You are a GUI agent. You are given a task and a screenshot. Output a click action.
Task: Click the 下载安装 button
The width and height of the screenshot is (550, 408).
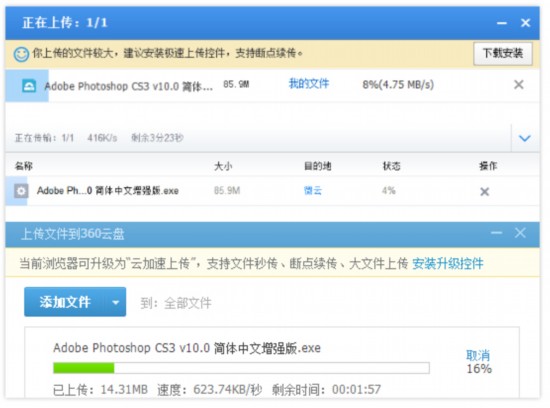(x=503, y=53)
